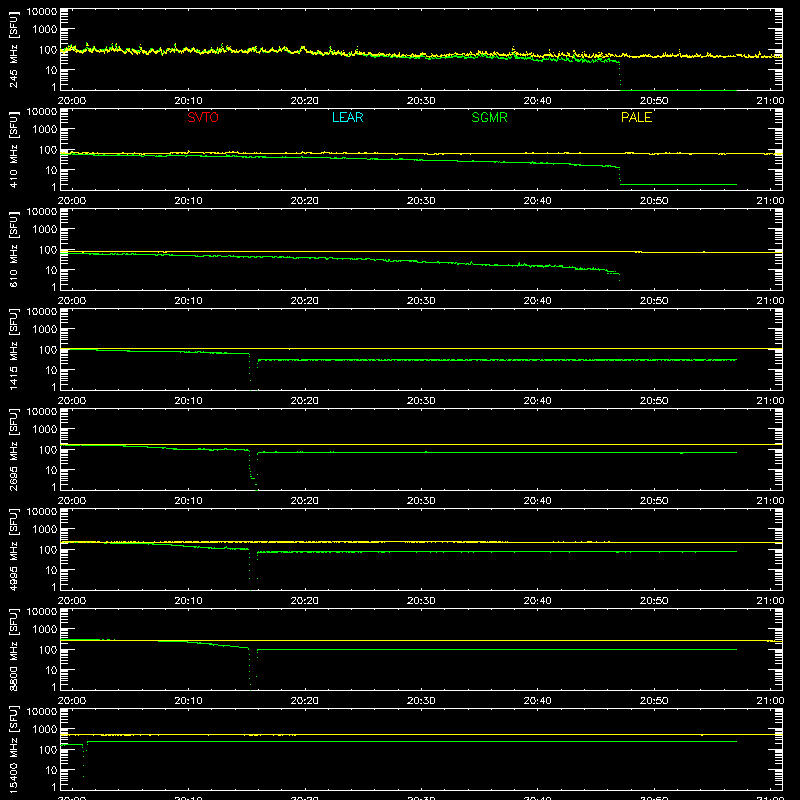Click 20:10 time label of 8800 MHz plot
The width and height of the screenshot is (800, 800).
(x=188, y=701)
